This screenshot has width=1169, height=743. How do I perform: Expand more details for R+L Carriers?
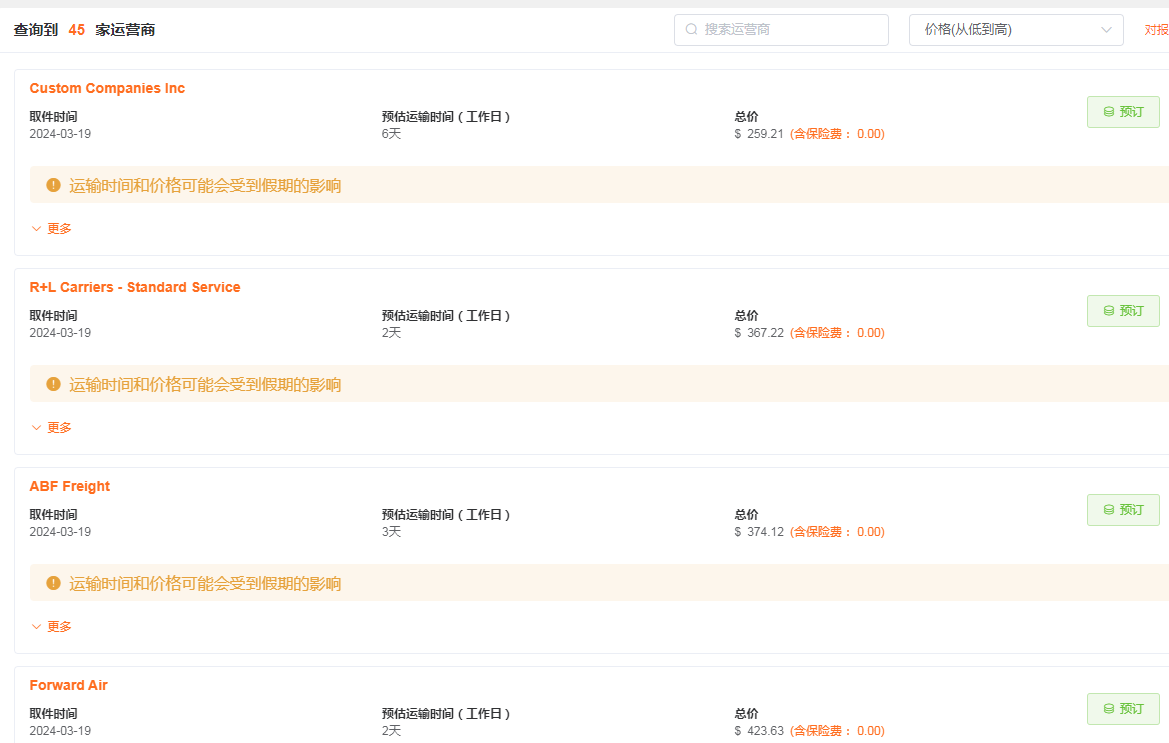click(x=51, y=427)
